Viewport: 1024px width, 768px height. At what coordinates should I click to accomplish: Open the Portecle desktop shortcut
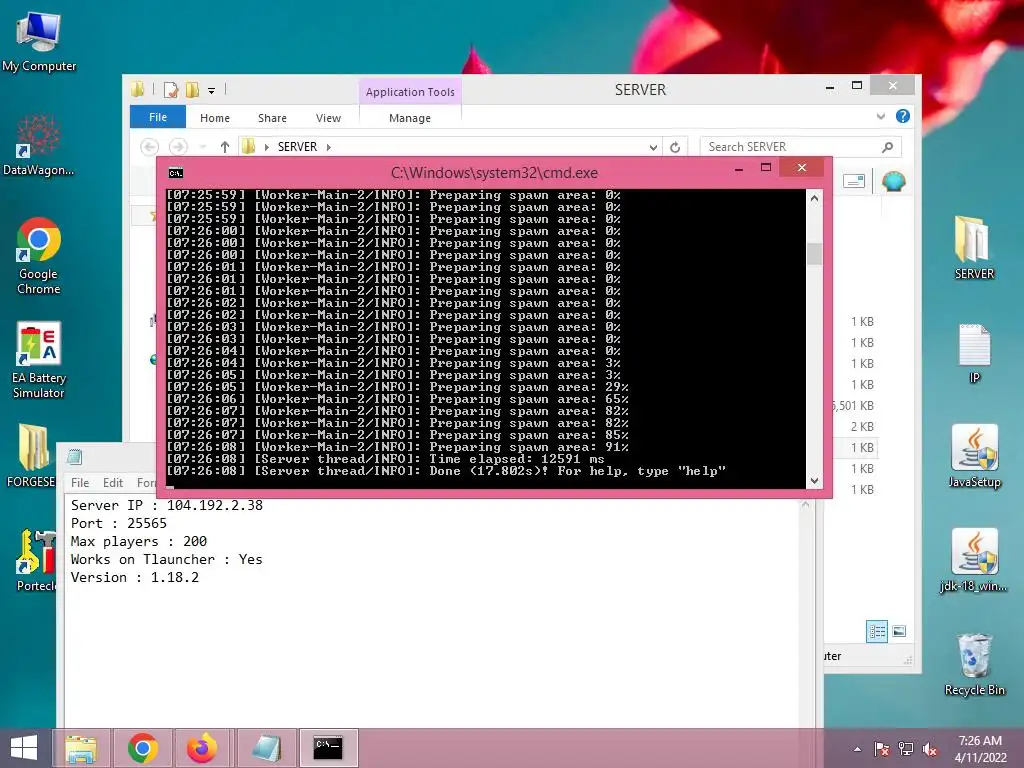point(36,560)
